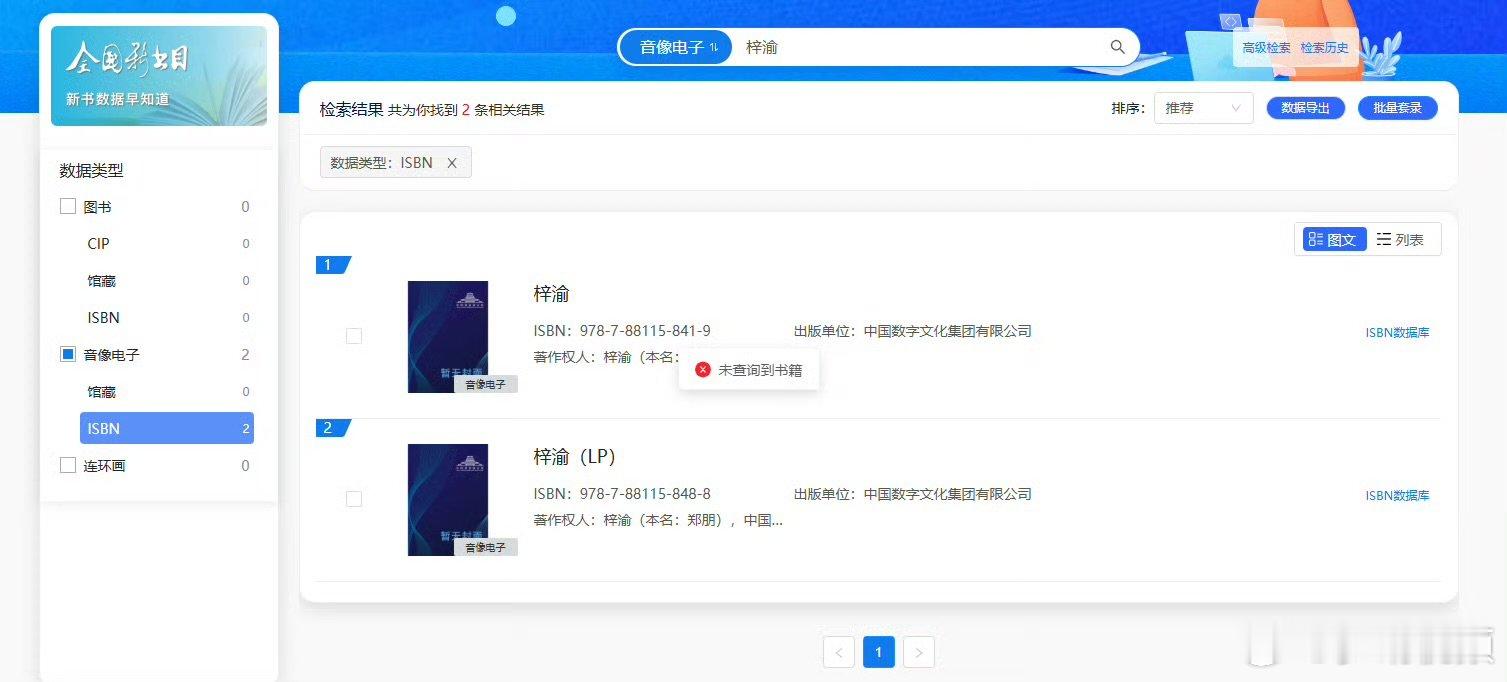Open the 推荐 sort order dropdown
Screen dimensions: 1507x682
[x=1203, y=108]
